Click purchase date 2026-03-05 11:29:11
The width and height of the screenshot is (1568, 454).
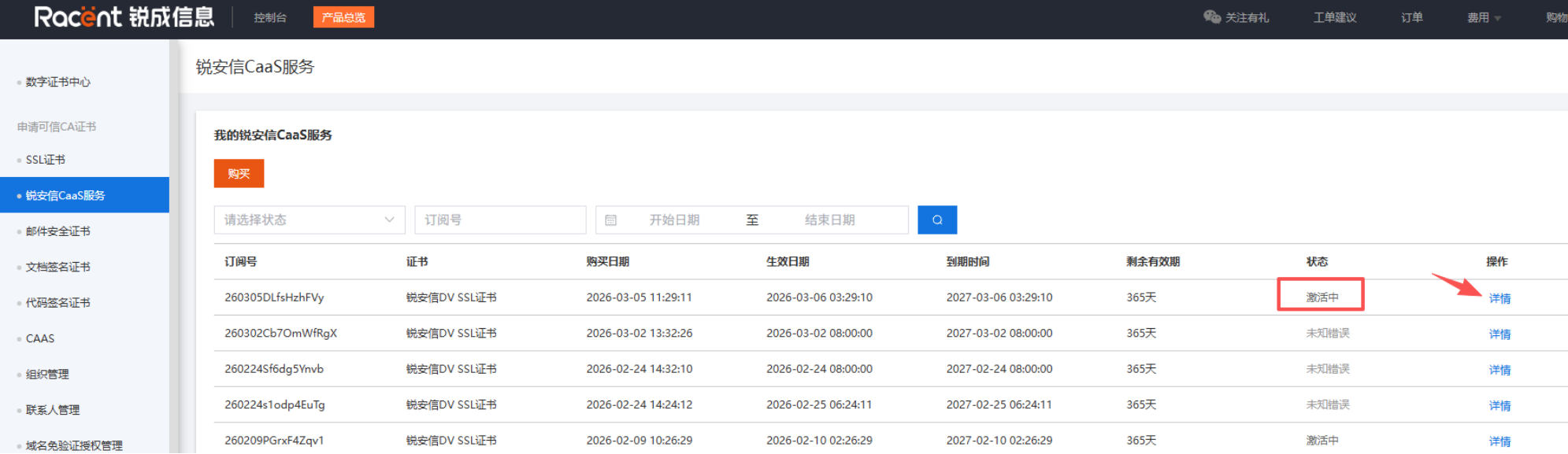click(639, 297)
